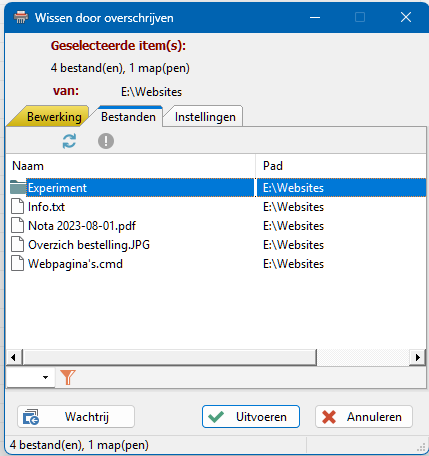Click the horizontal scrollbar left arrow
429x456 pixels.
click(14, 358)
